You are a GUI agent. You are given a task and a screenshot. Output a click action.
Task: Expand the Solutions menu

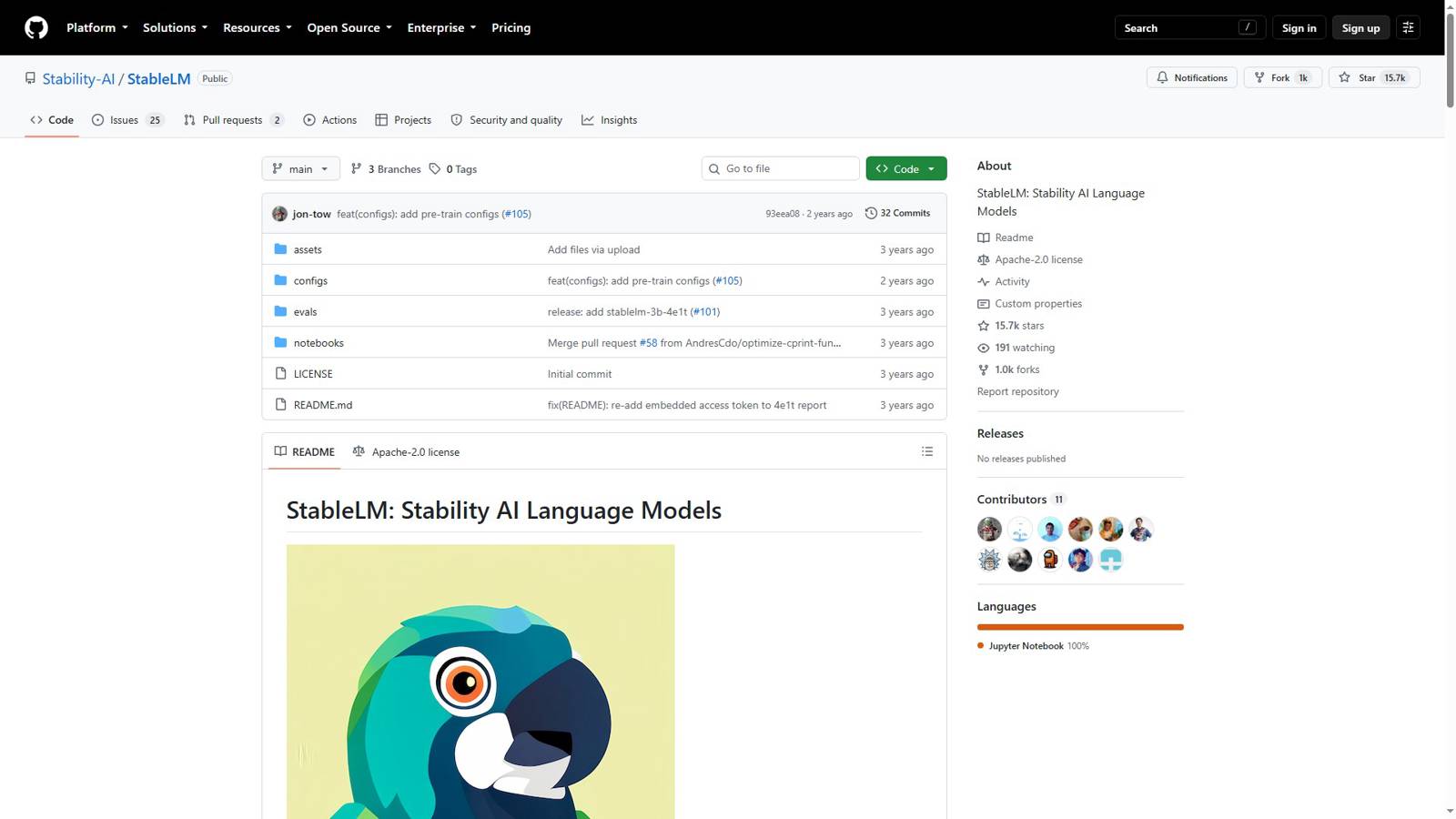tap(175, 27)
